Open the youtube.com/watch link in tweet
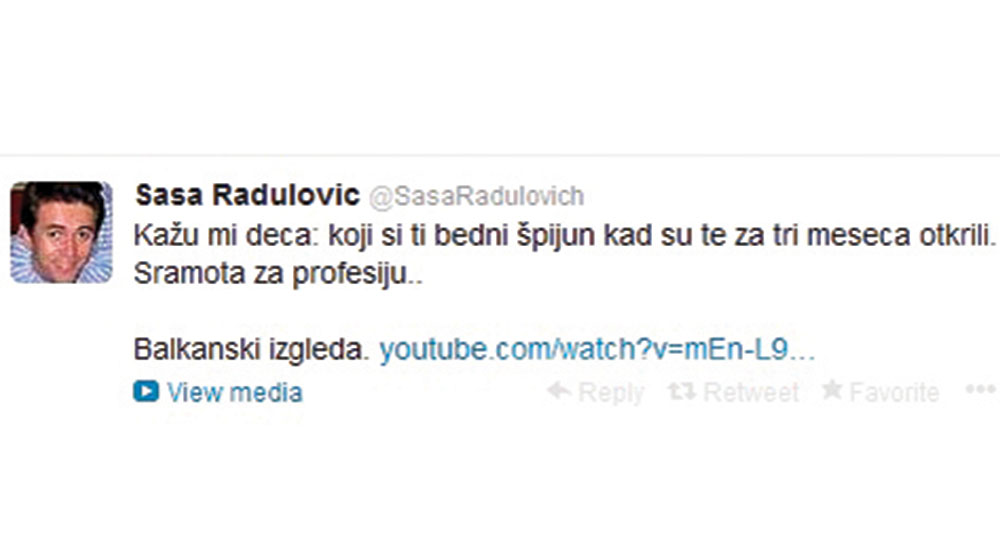The height and width of the screenshot is (560, 1000). (x=597, y=350)
